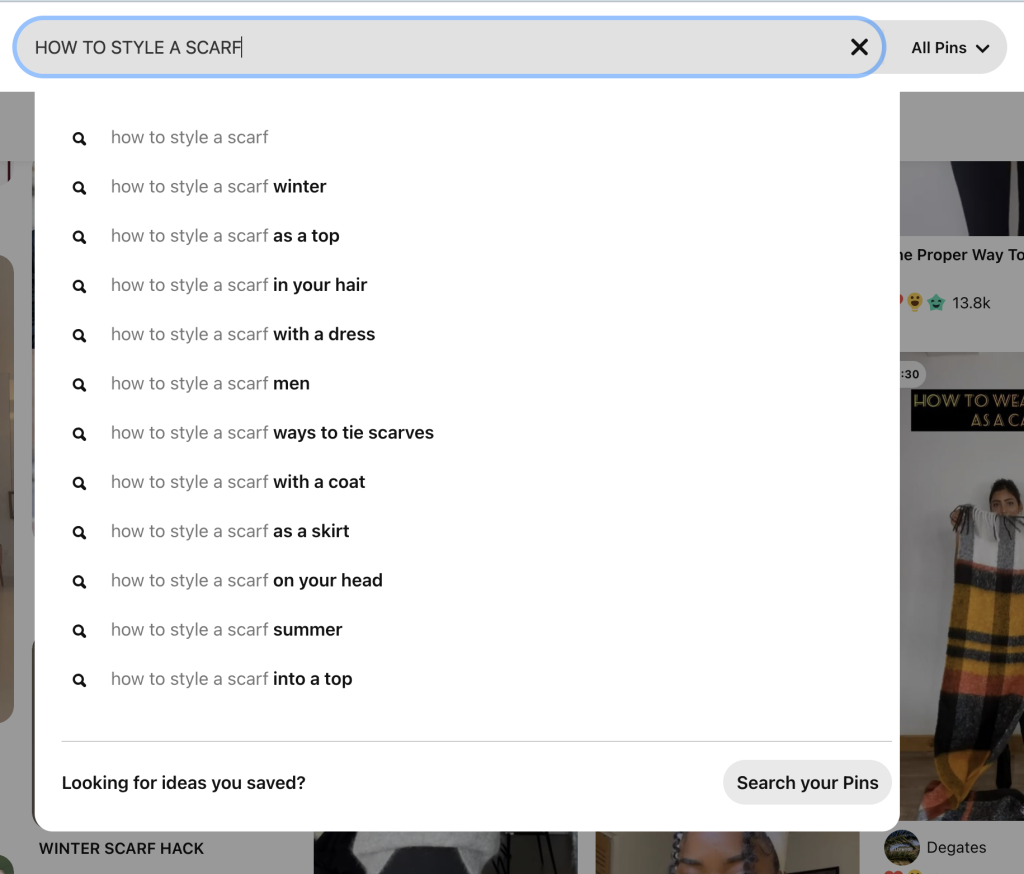Click the search icon beside "with a coat"
Viewport: 1024px width, 874px height.
tap(79, 482)
